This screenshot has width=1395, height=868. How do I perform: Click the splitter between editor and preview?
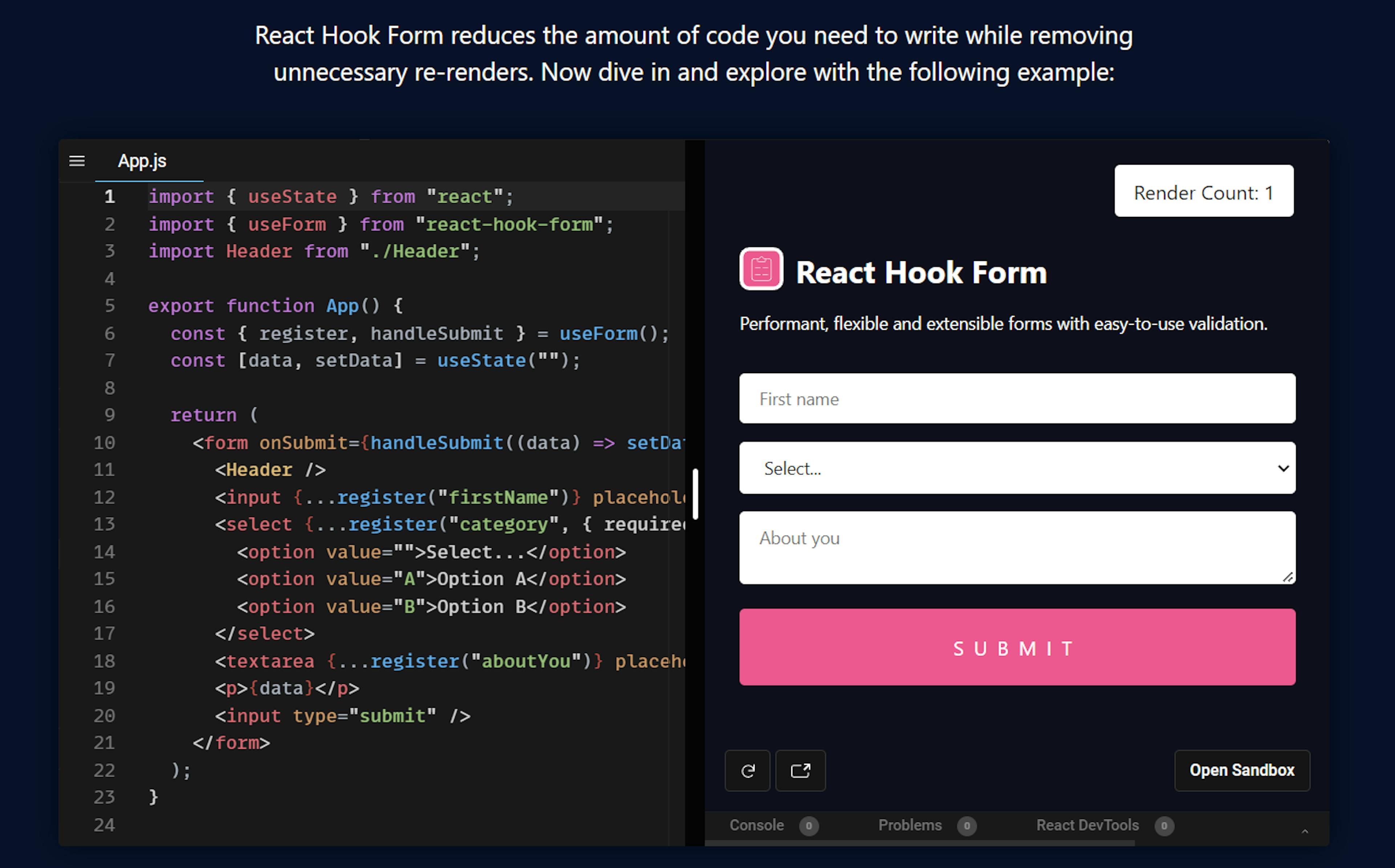(x=695, y=494)
